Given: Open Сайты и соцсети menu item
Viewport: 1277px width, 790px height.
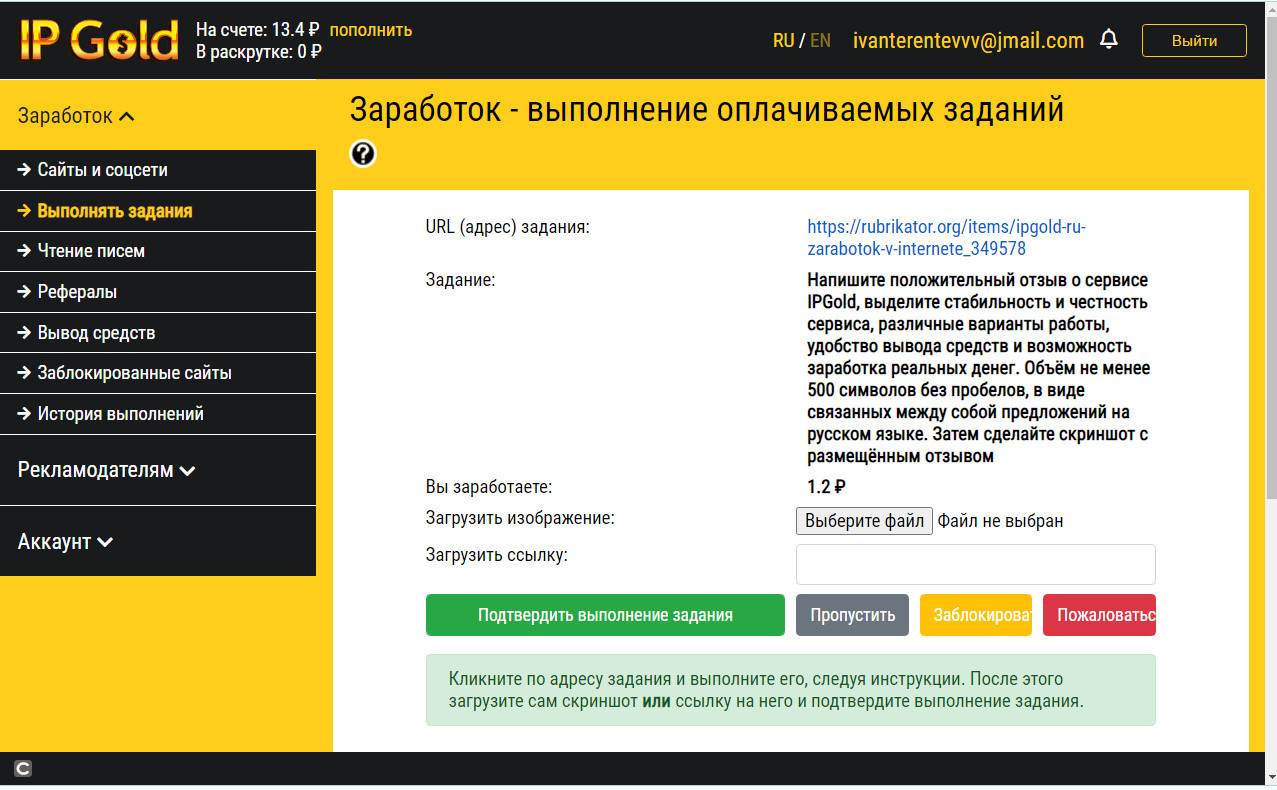Looking at the screenshot, I should (x=158, y=170).
